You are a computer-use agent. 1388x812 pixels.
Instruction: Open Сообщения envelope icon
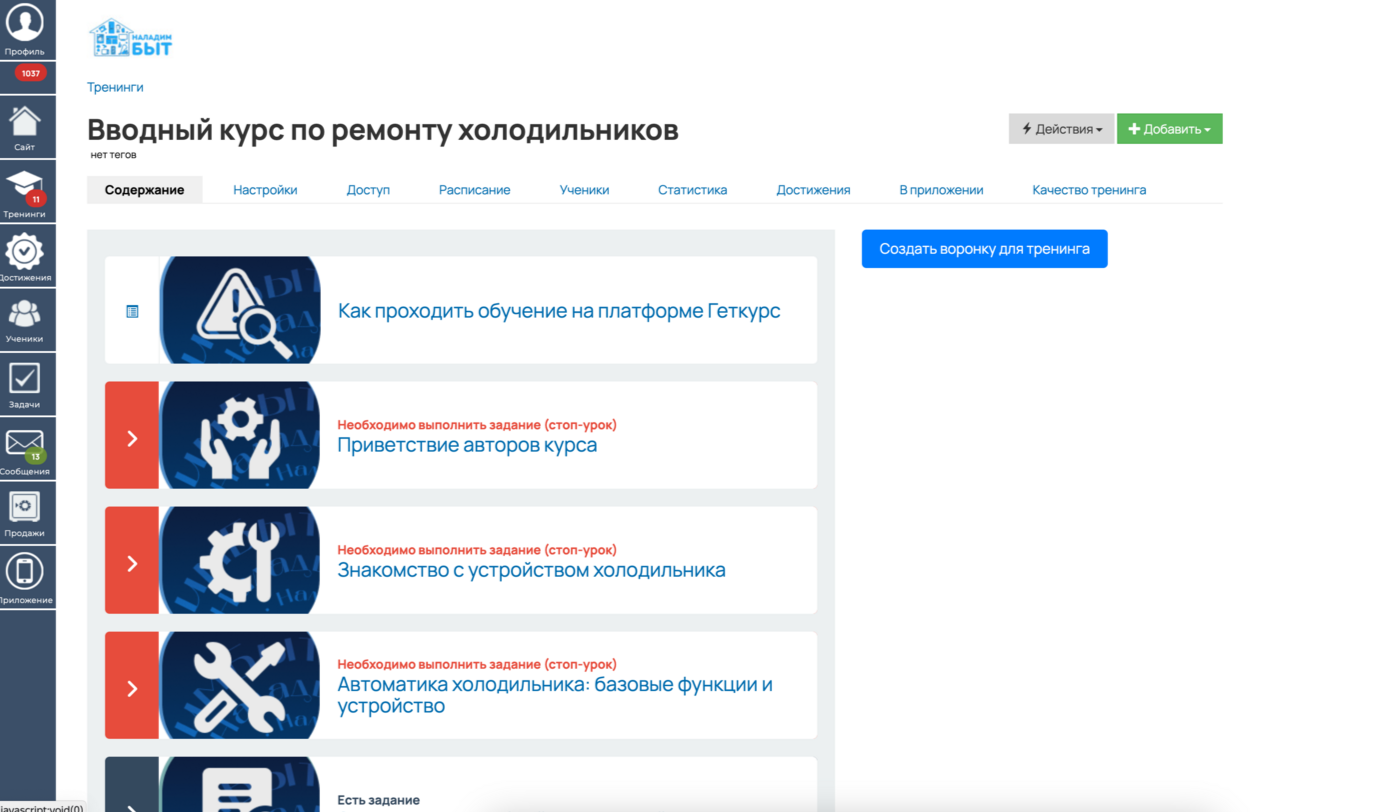tap(24, 443)
